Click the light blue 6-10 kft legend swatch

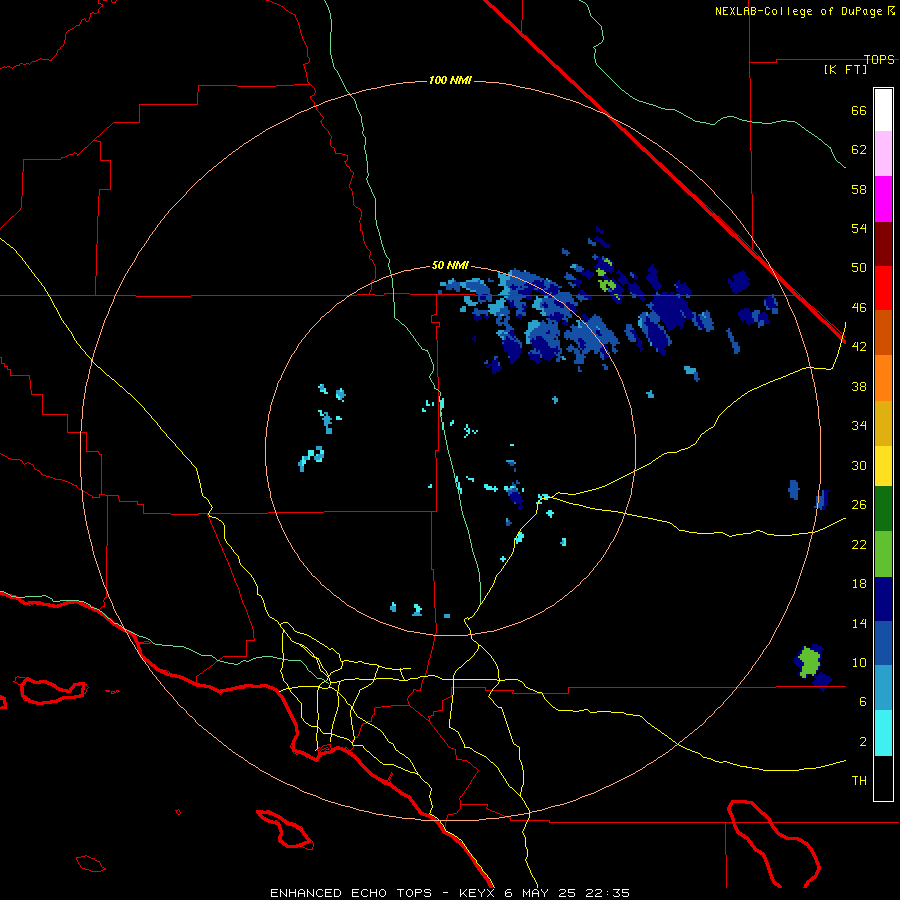tap(883, 688)
